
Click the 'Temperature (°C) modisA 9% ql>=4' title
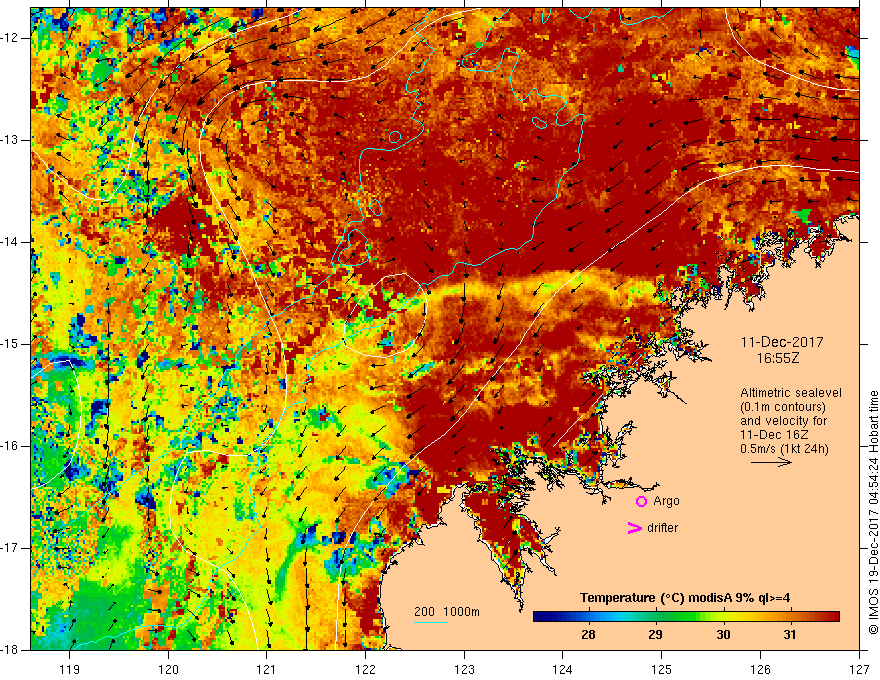(685, 598)
